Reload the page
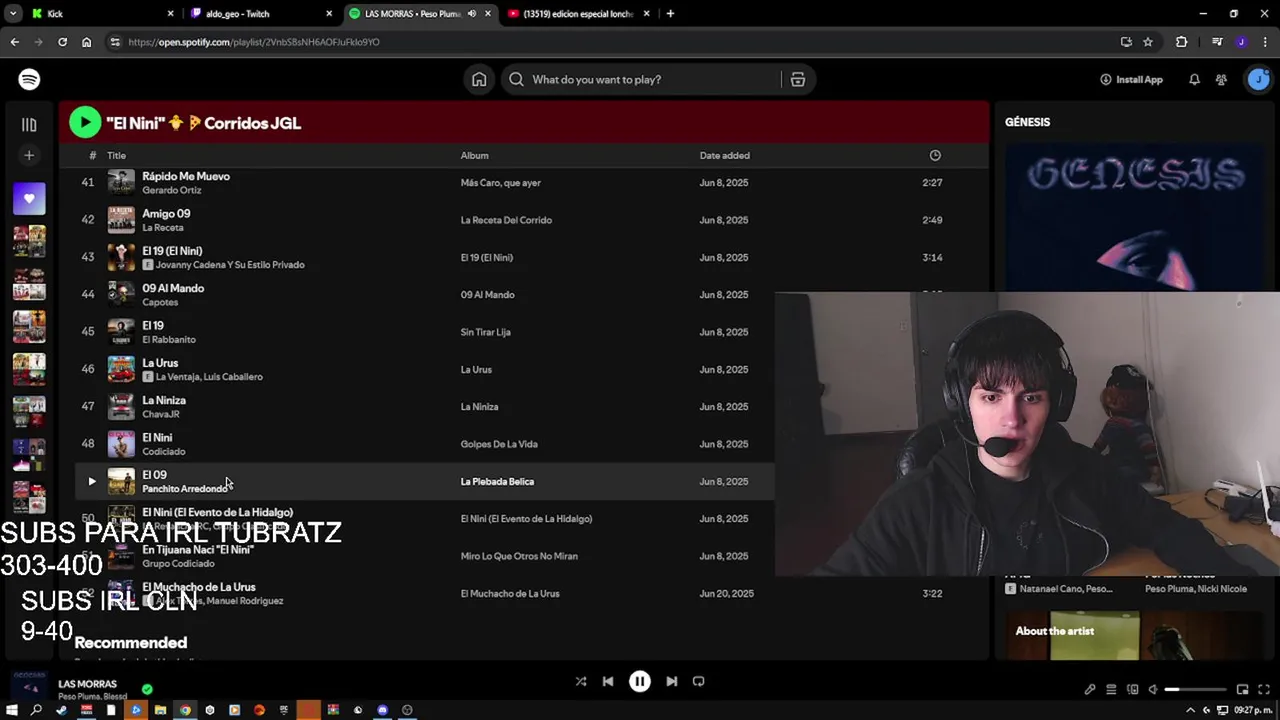The height and width of the screenshot is (720, 1280). [62, 42]
